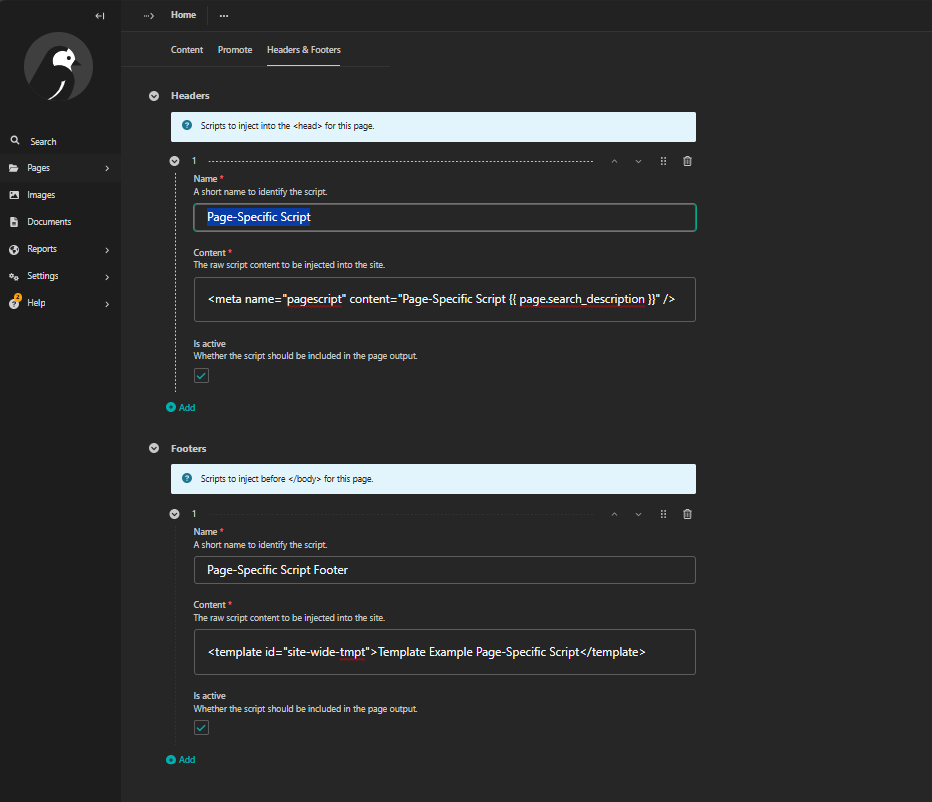This screenshot has height=802, width=932.
Task: Select Images in the sidebar
Action: [40, 194]
